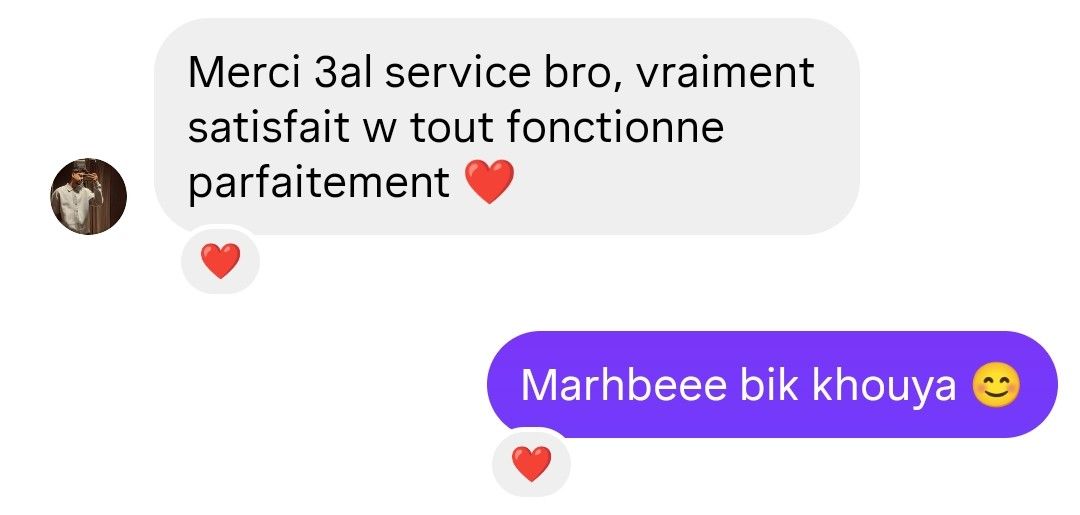Viewport: 1080px width, 515px height.
Task: Open the sender's profile picture avatar
Action: pyautogui.click(x=88, y=197)
